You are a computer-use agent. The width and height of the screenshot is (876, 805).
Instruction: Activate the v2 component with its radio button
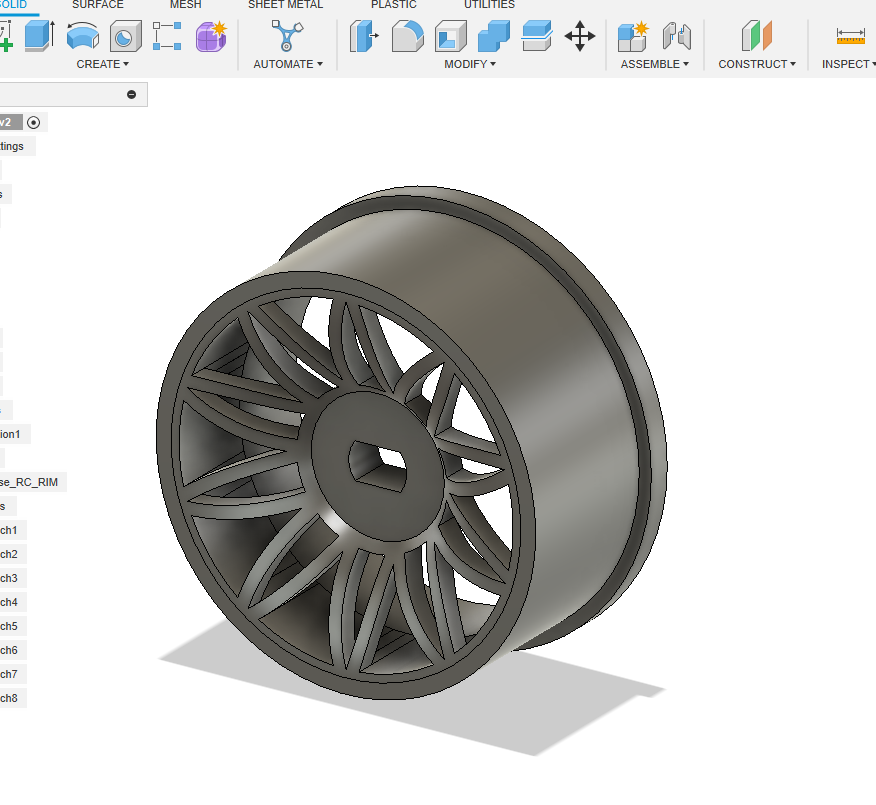[x=33, y=121]
